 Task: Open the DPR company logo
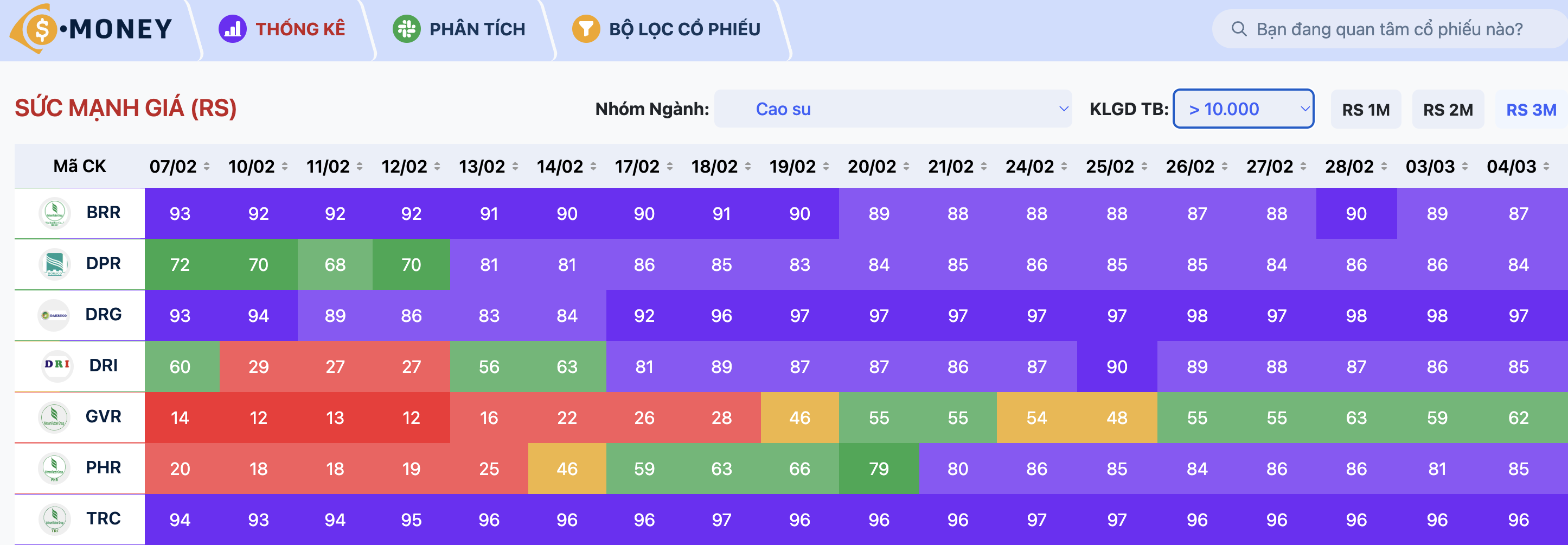click(55, 264)
